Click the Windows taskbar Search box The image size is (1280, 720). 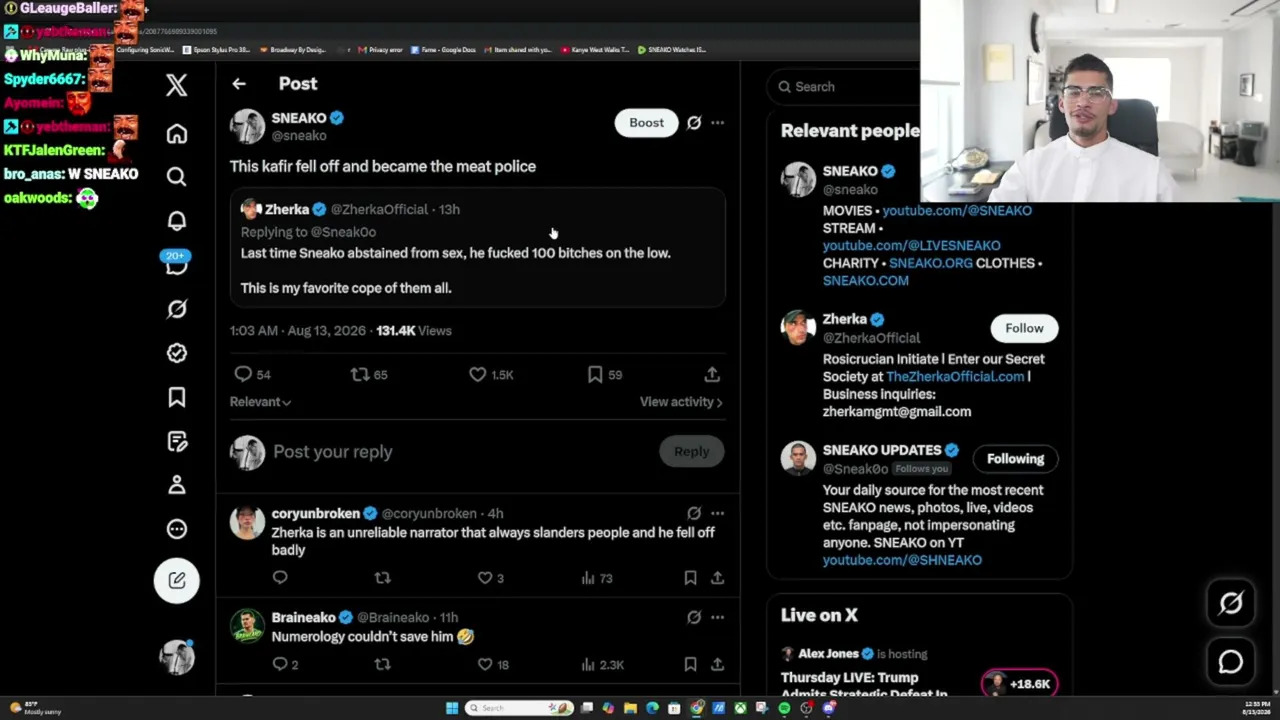click(x=520, y=708)
